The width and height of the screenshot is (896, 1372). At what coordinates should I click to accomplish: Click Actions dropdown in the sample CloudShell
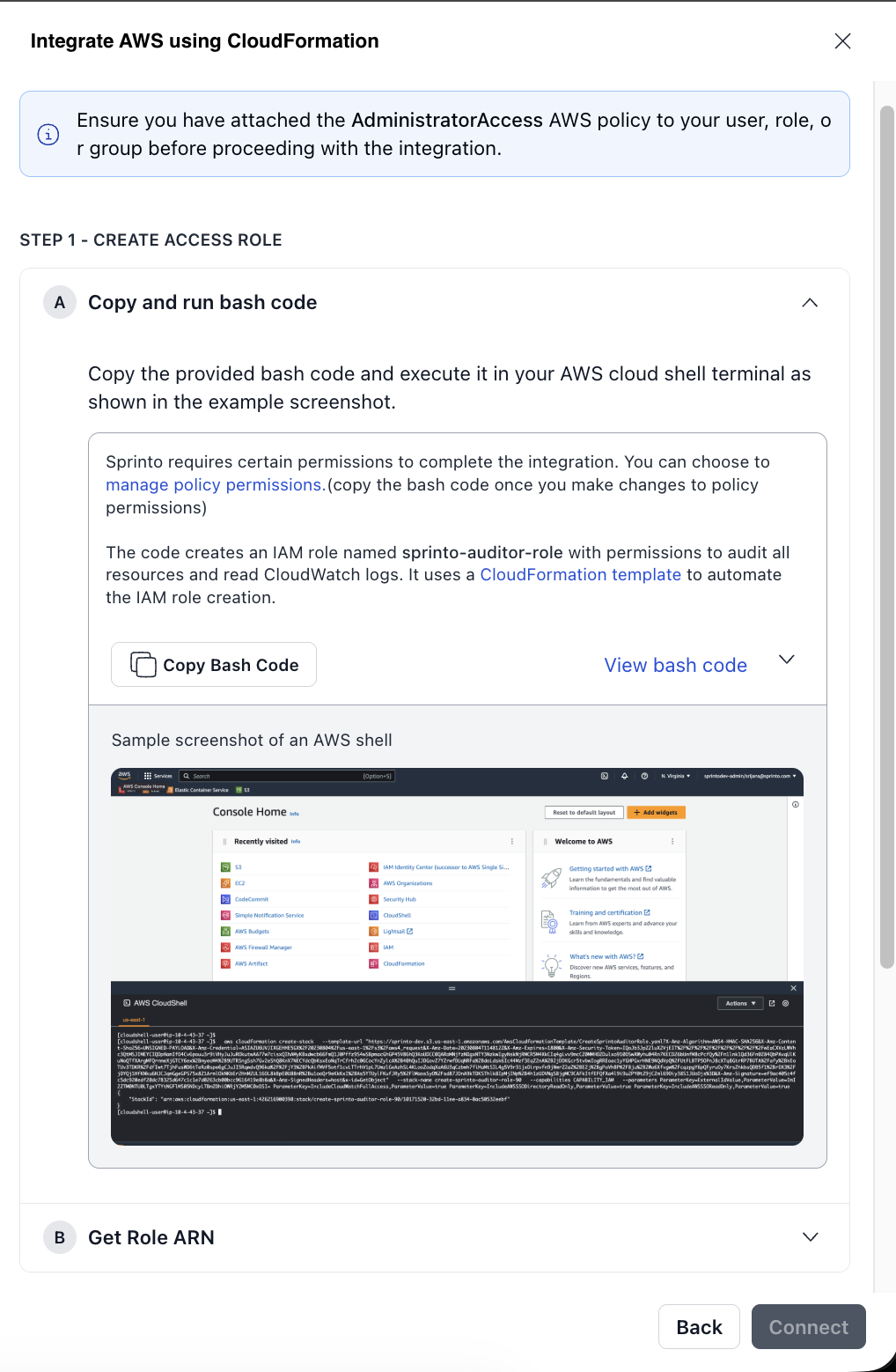pos(741,1003)
